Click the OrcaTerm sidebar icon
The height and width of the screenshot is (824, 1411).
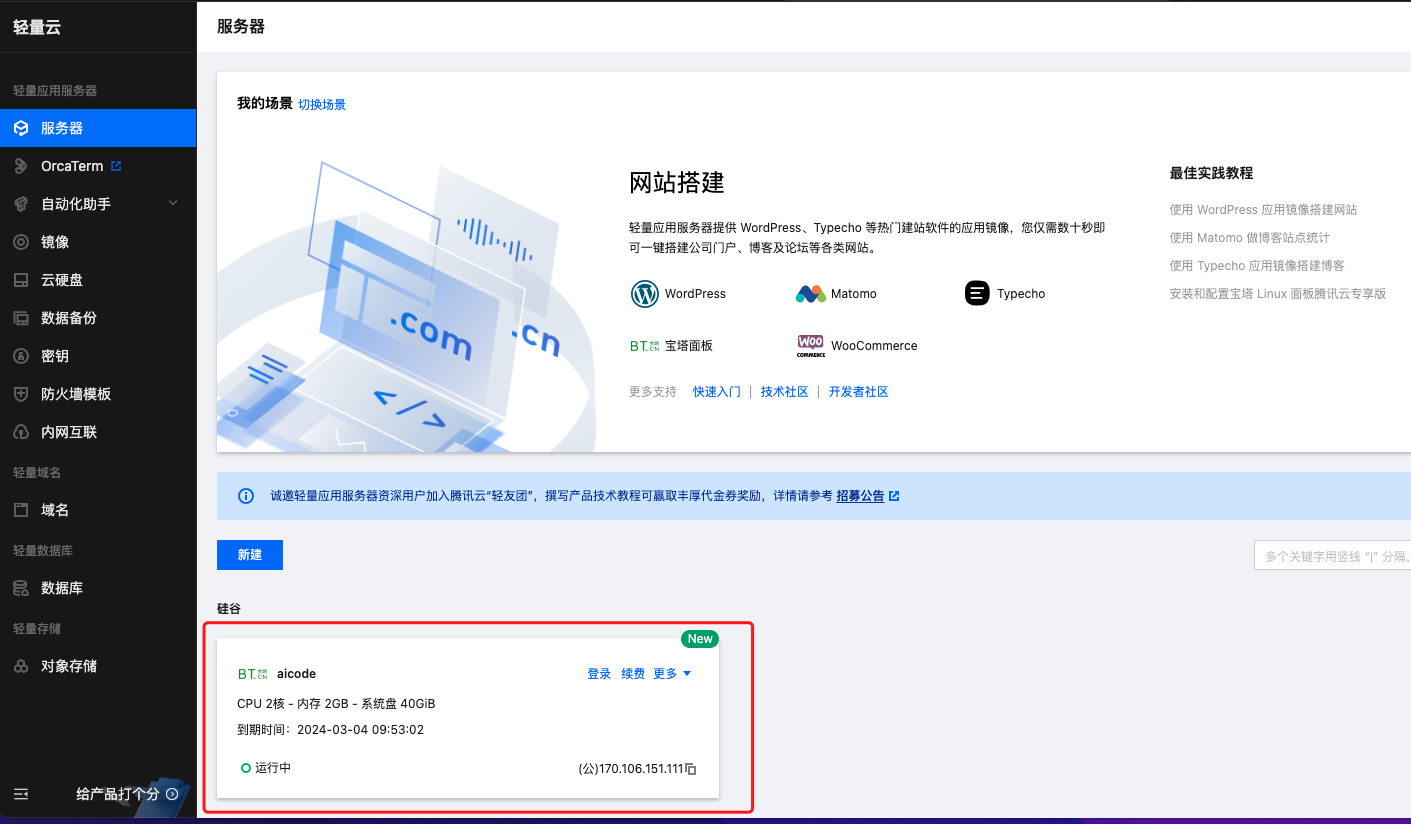20,166
